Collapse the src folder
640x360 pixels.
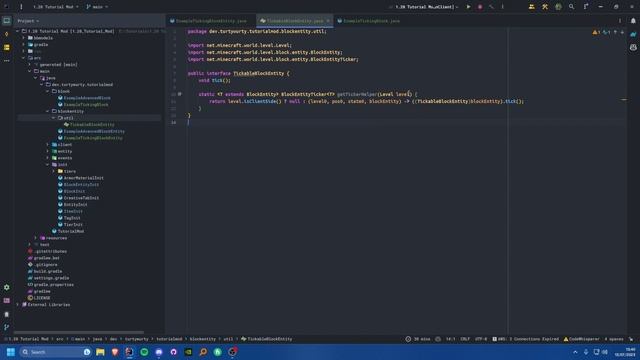coord(24,58)
